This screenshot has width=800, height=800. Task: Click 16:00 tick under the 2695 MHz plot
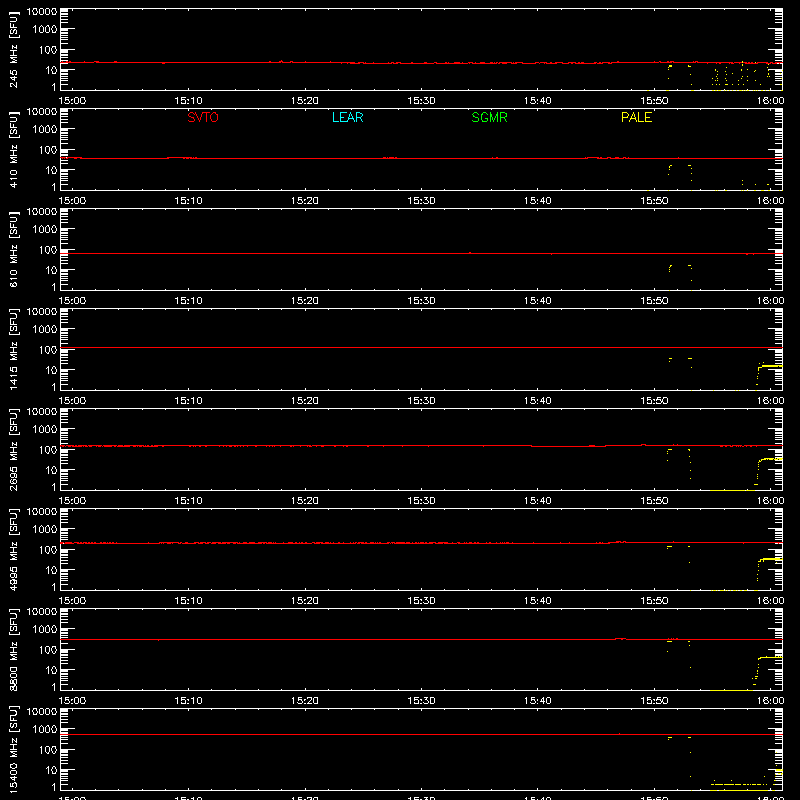(x=770, y=501)
